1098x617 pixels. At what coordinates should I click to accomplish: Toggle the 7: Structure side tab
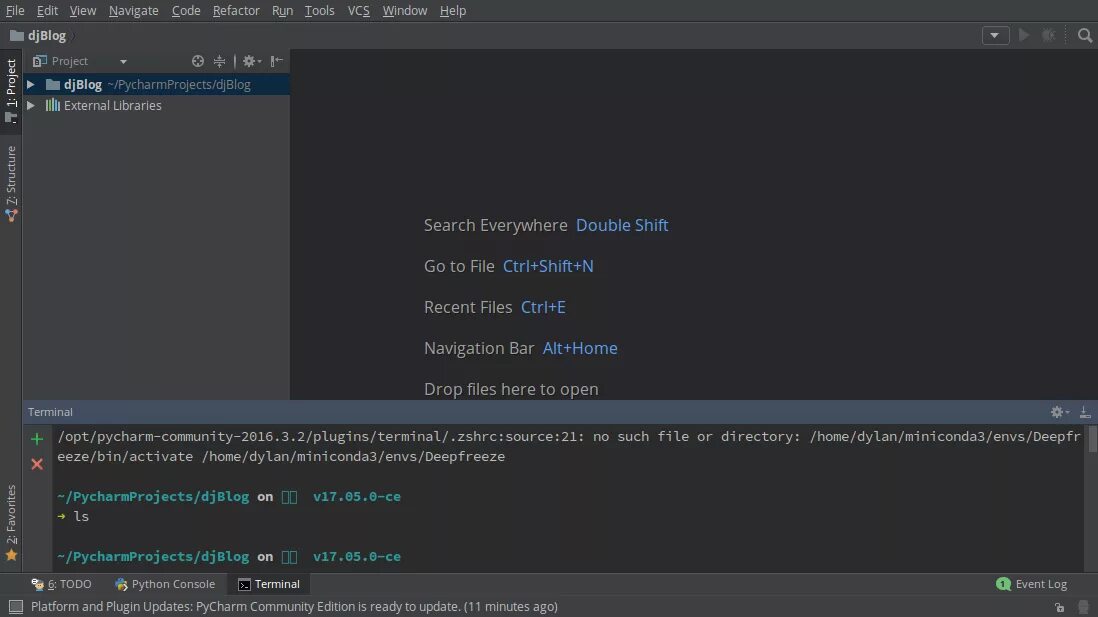click(11, 183)
